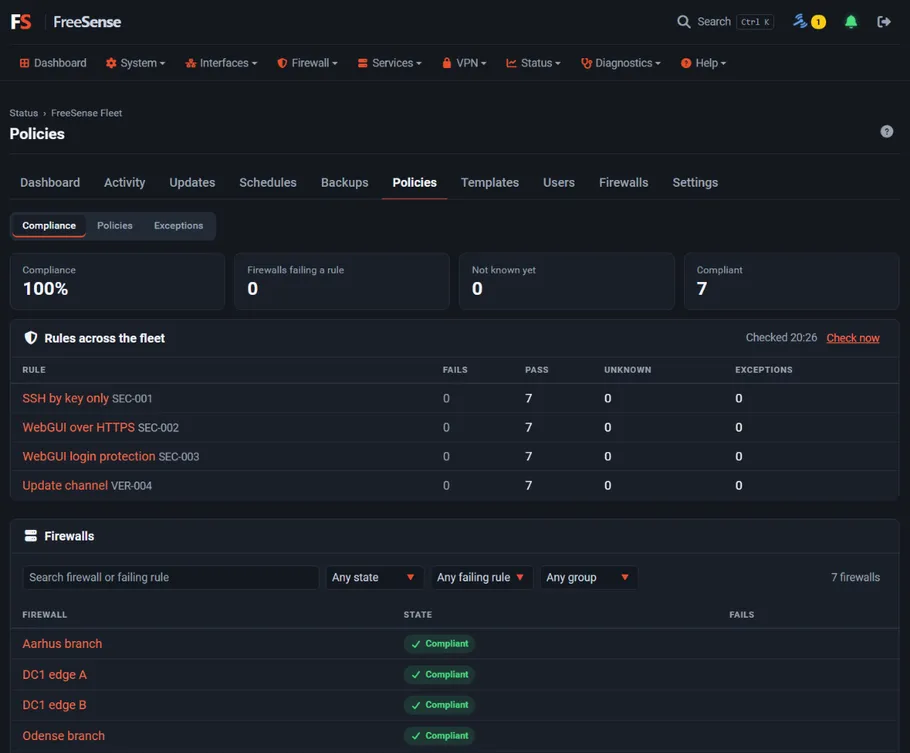Switch to the Templates tab
Viewport: 910px width, 753px height.
point(490,182)
